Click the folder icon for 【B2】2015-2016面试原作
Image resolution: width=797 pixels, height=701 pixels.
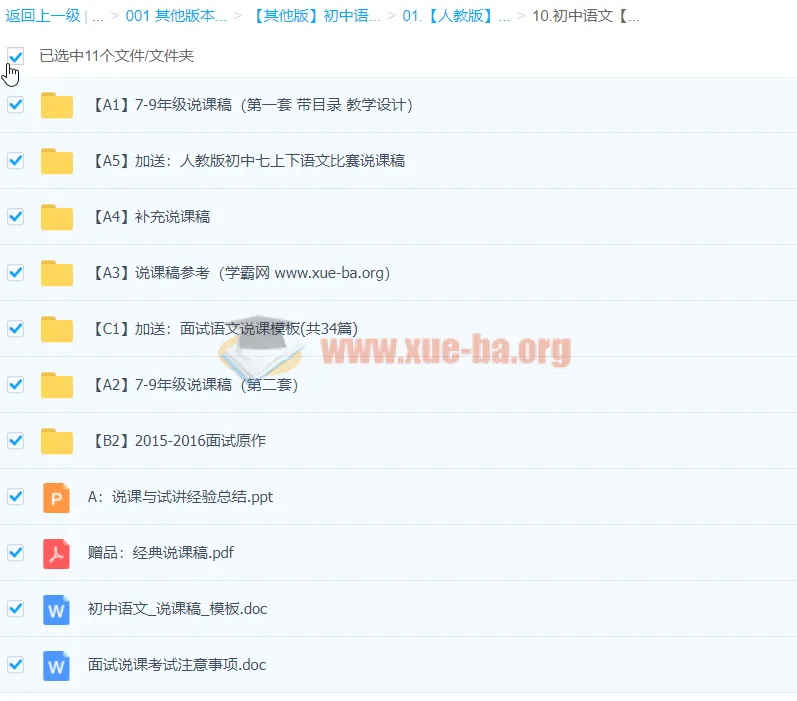(x=57, y=441)
